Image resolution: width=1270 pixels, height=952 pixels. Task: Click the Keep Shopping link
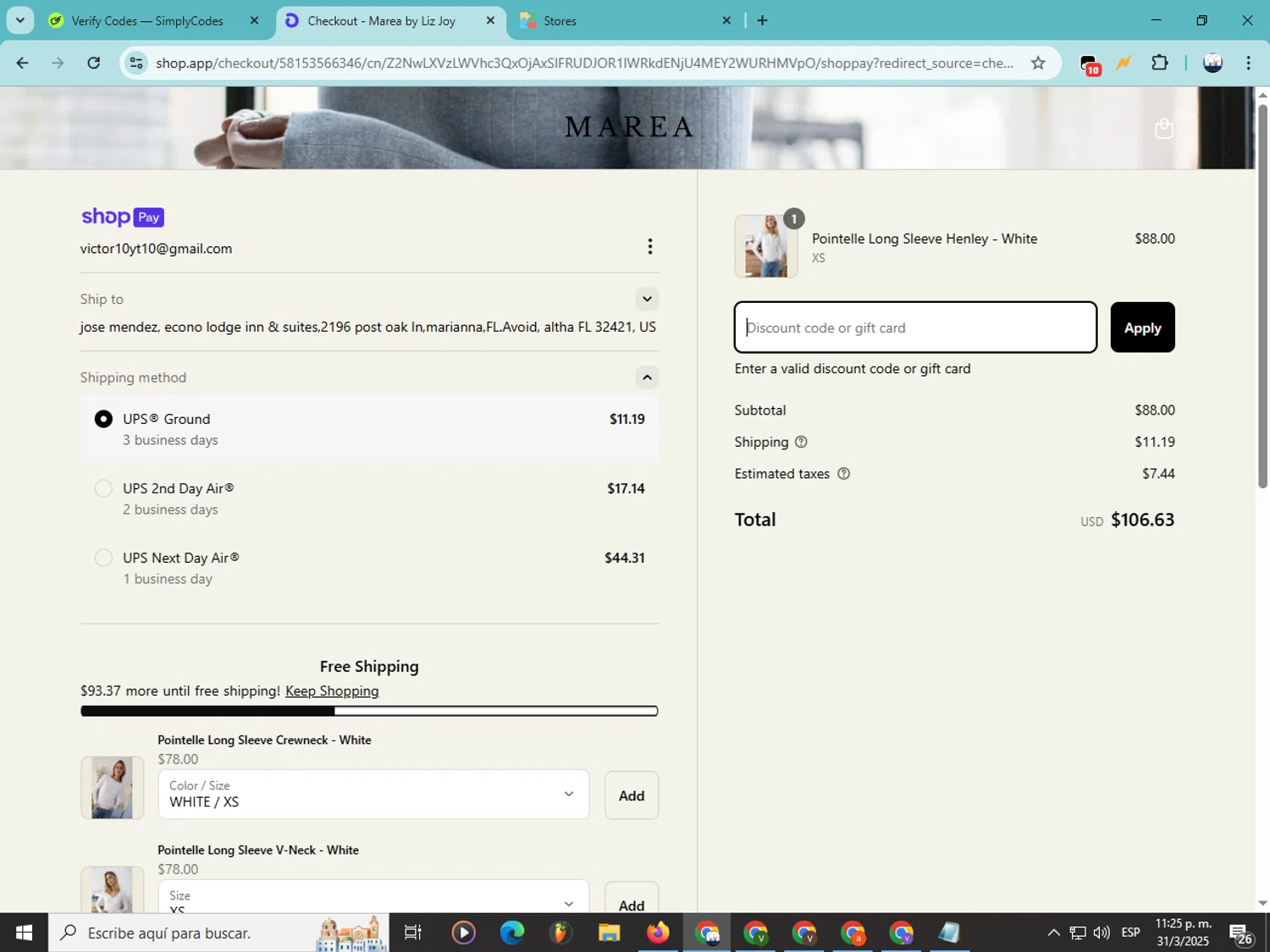(x=332, y=691)
